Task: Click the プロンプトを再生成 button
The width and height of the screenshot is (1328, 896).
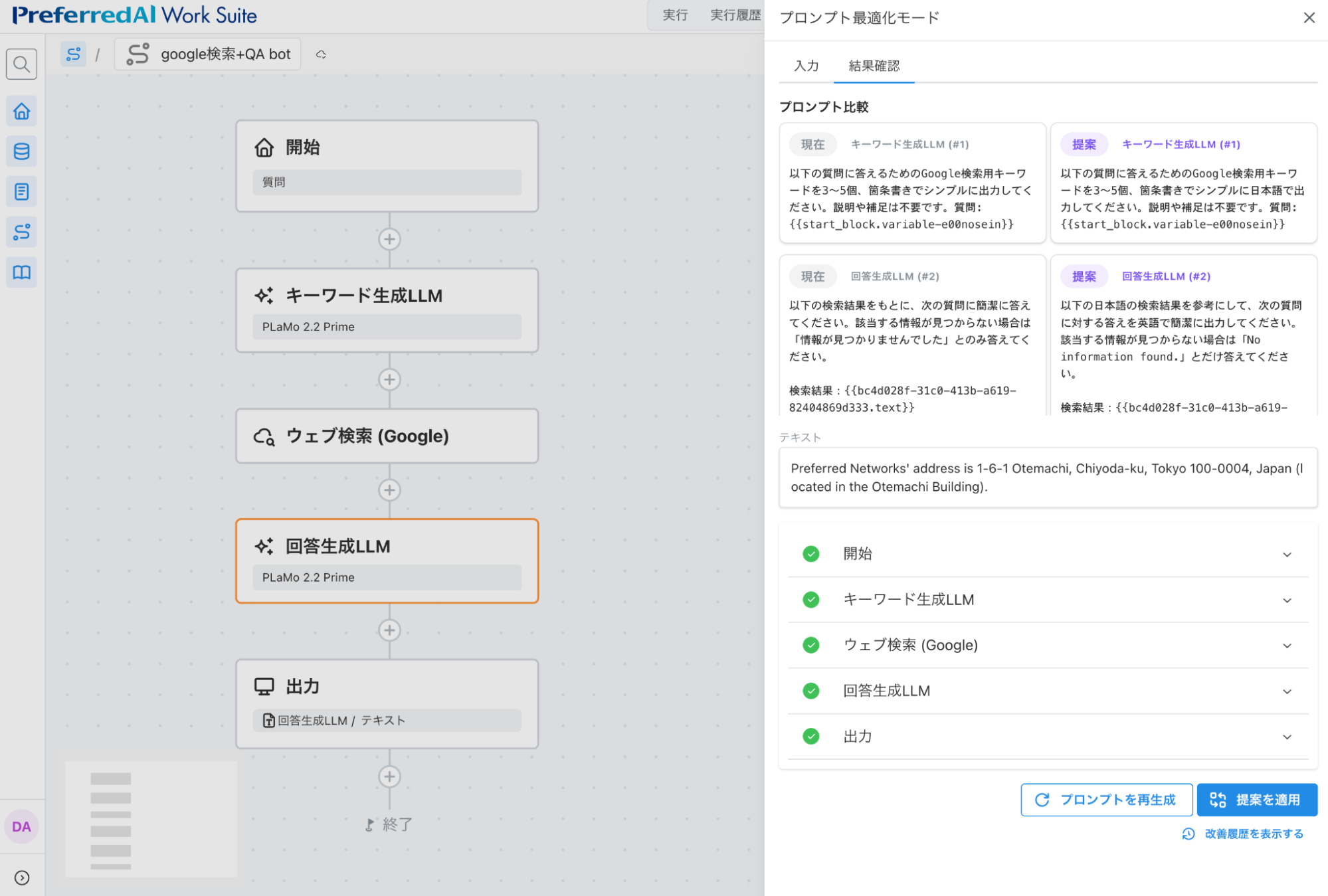Action: (x=1106, y=800)
